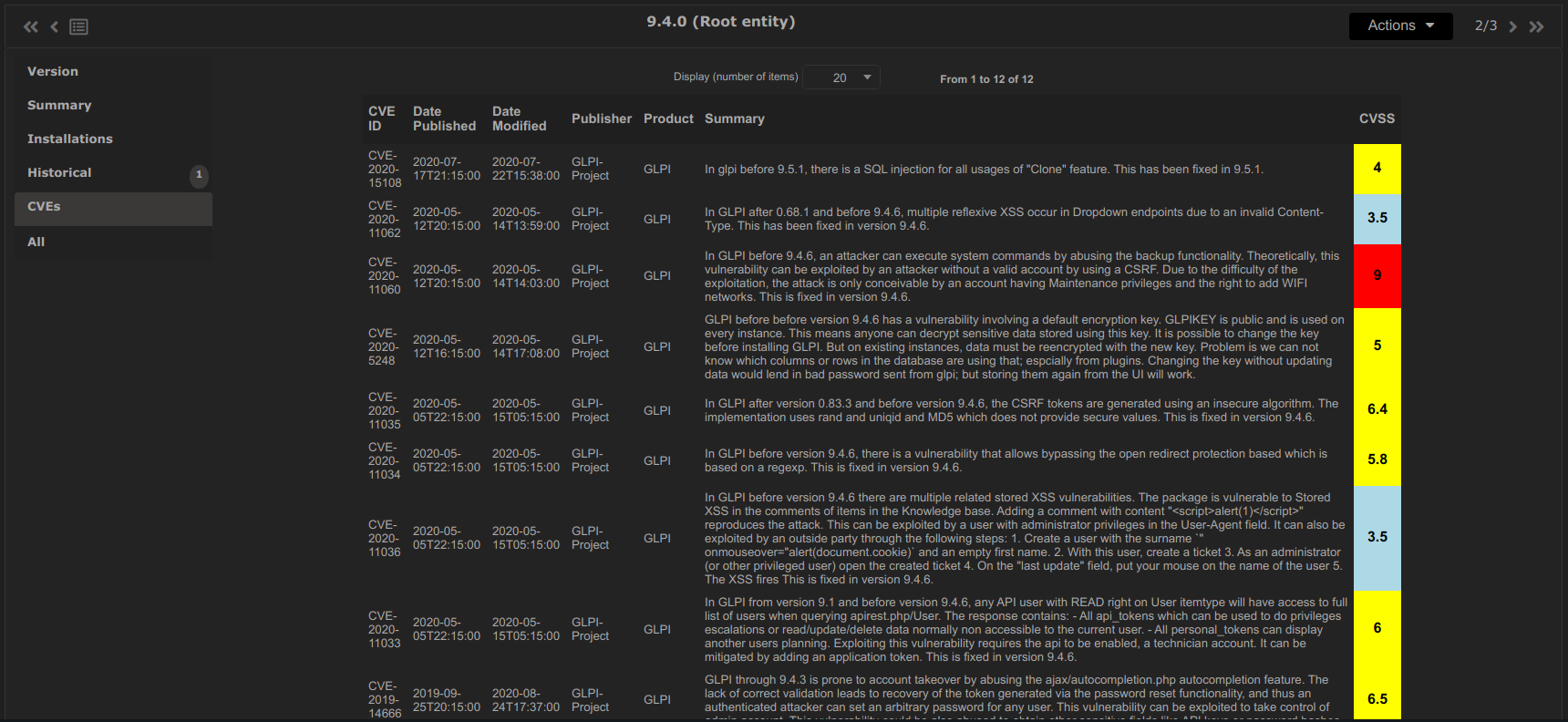Jump to last record double-right arrow

[x=1537, y=26]
